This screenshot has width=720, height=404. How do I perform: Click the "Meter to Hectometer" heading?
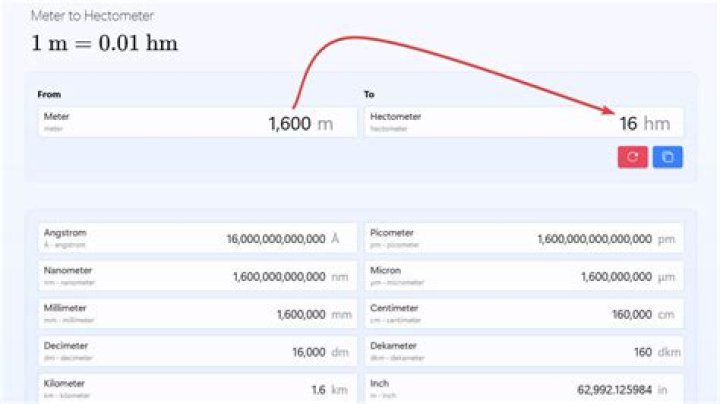[x=92, y=17]
